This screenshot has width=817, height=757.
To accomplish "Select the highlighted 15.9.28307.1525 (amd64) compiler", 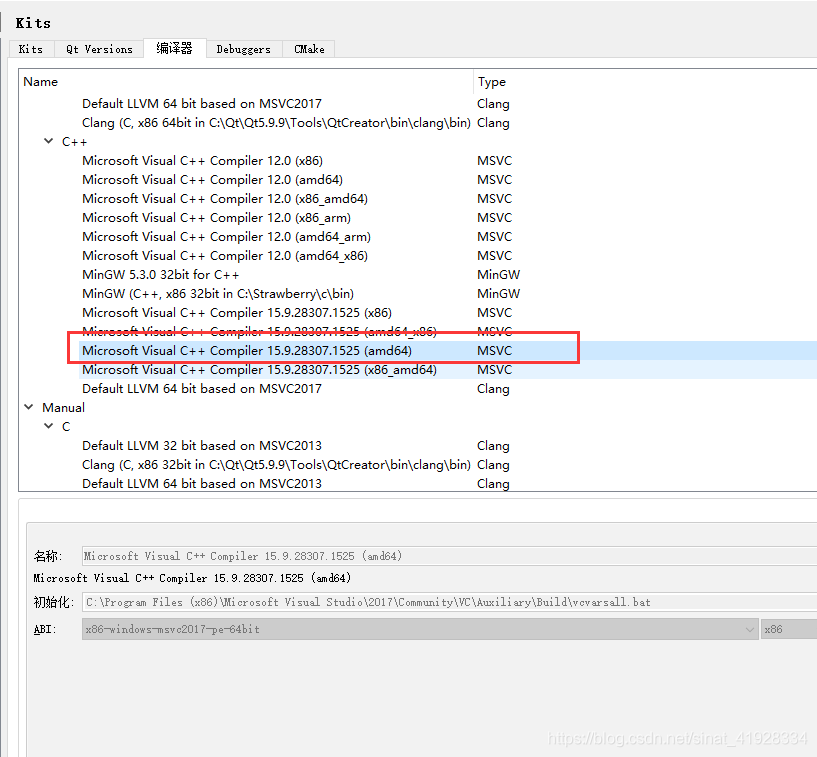I will click(249, 350).
